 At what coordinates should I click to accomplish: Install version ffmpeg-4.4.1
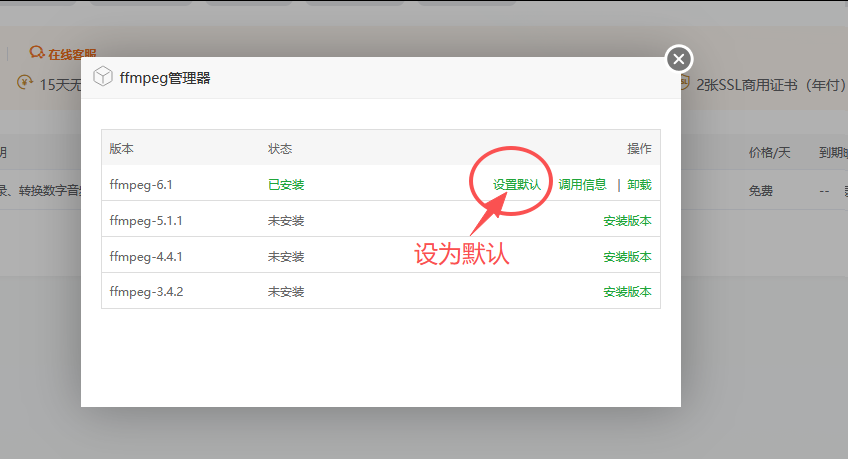[x=627, y=256]
